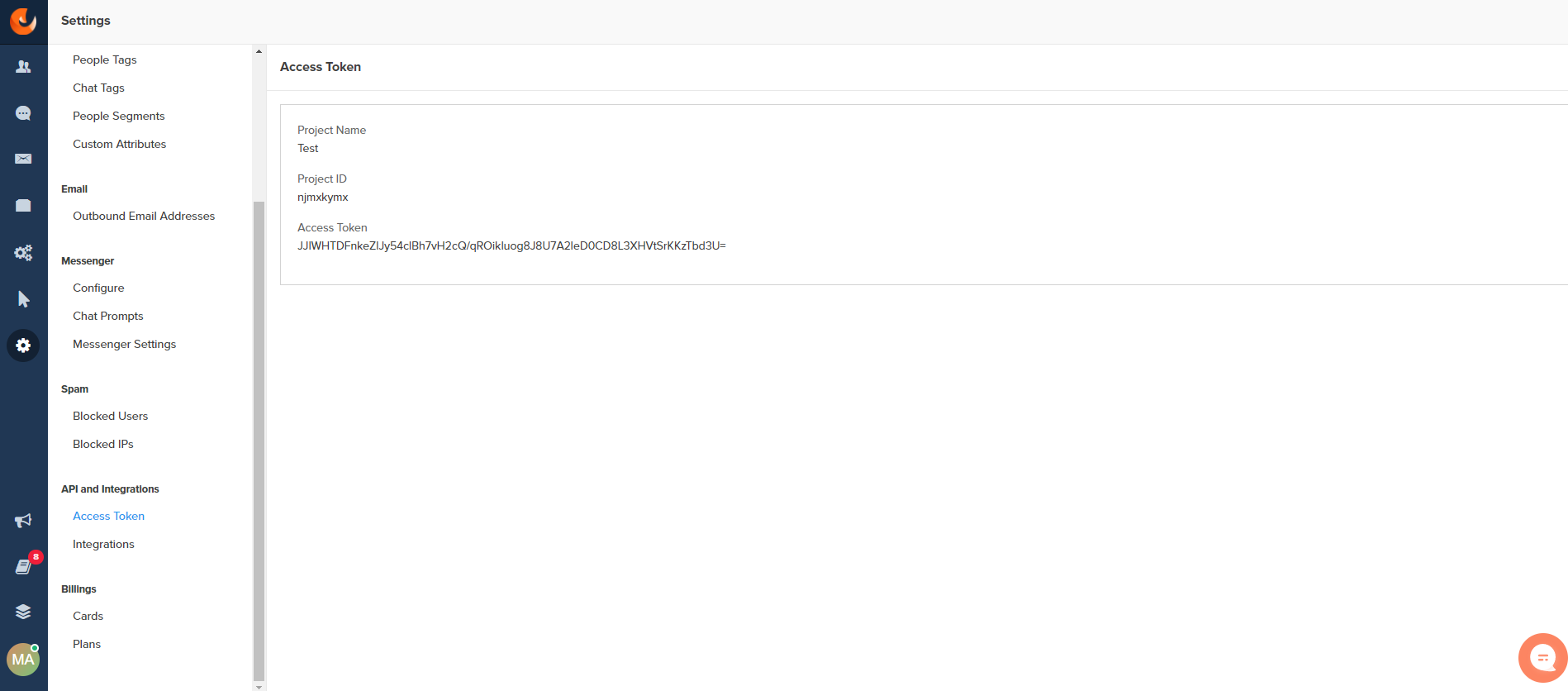1568x691 pixels.
Task: Click the Project ID label
Action: [x=322, y=179]
